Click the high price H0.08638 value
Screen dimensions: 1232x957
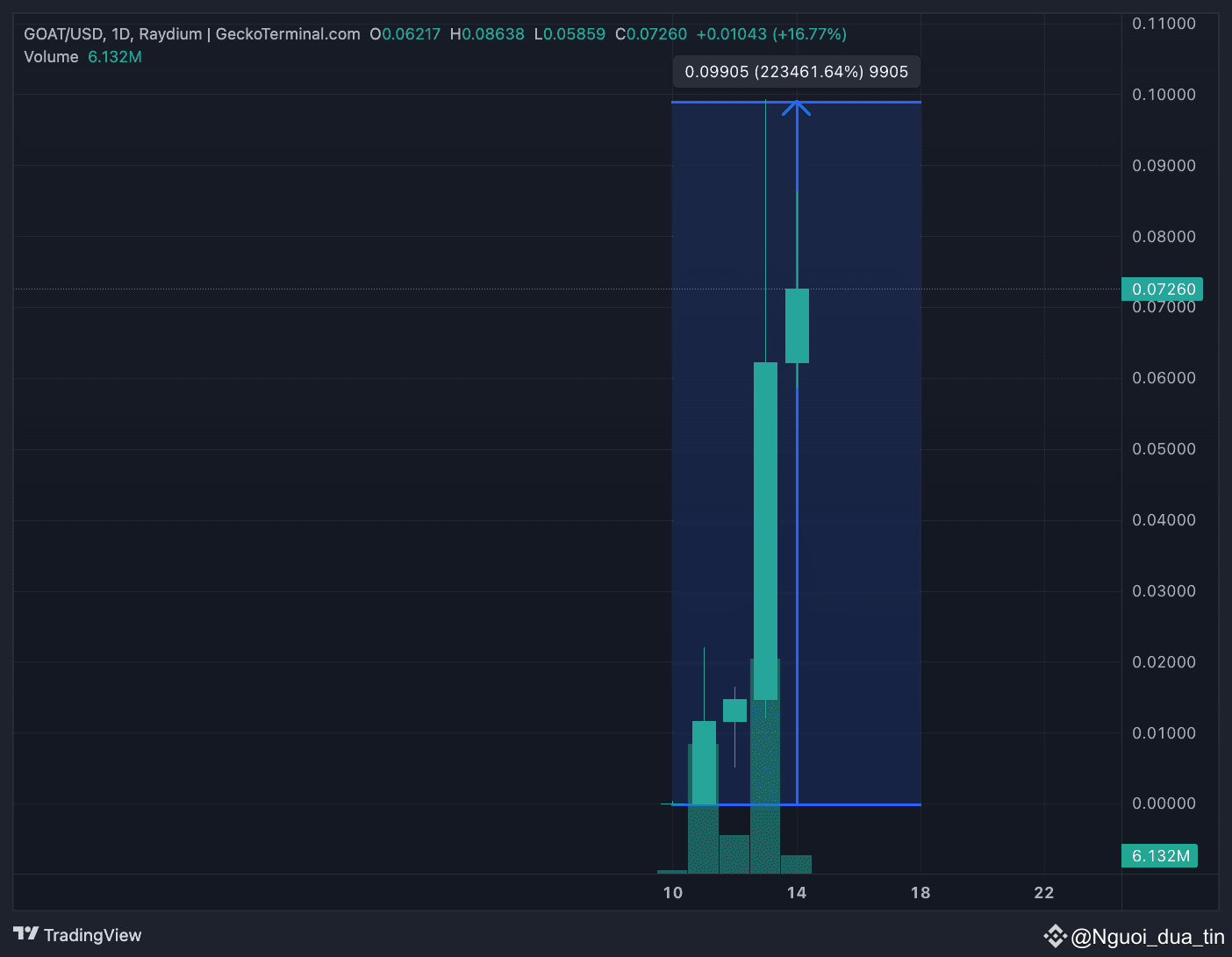(x=487, y=33)
